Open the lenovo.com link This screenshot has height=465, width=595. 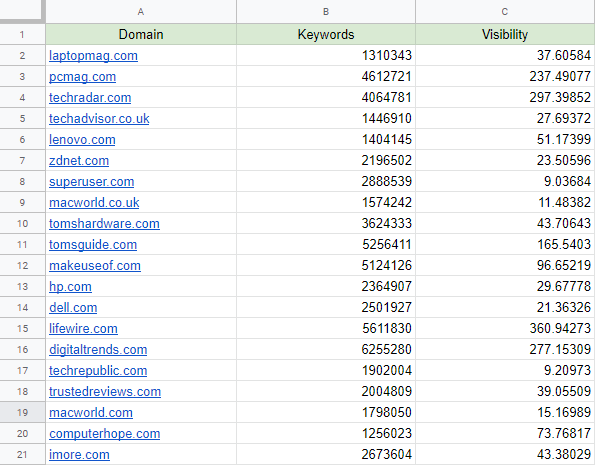click(82, 140)
